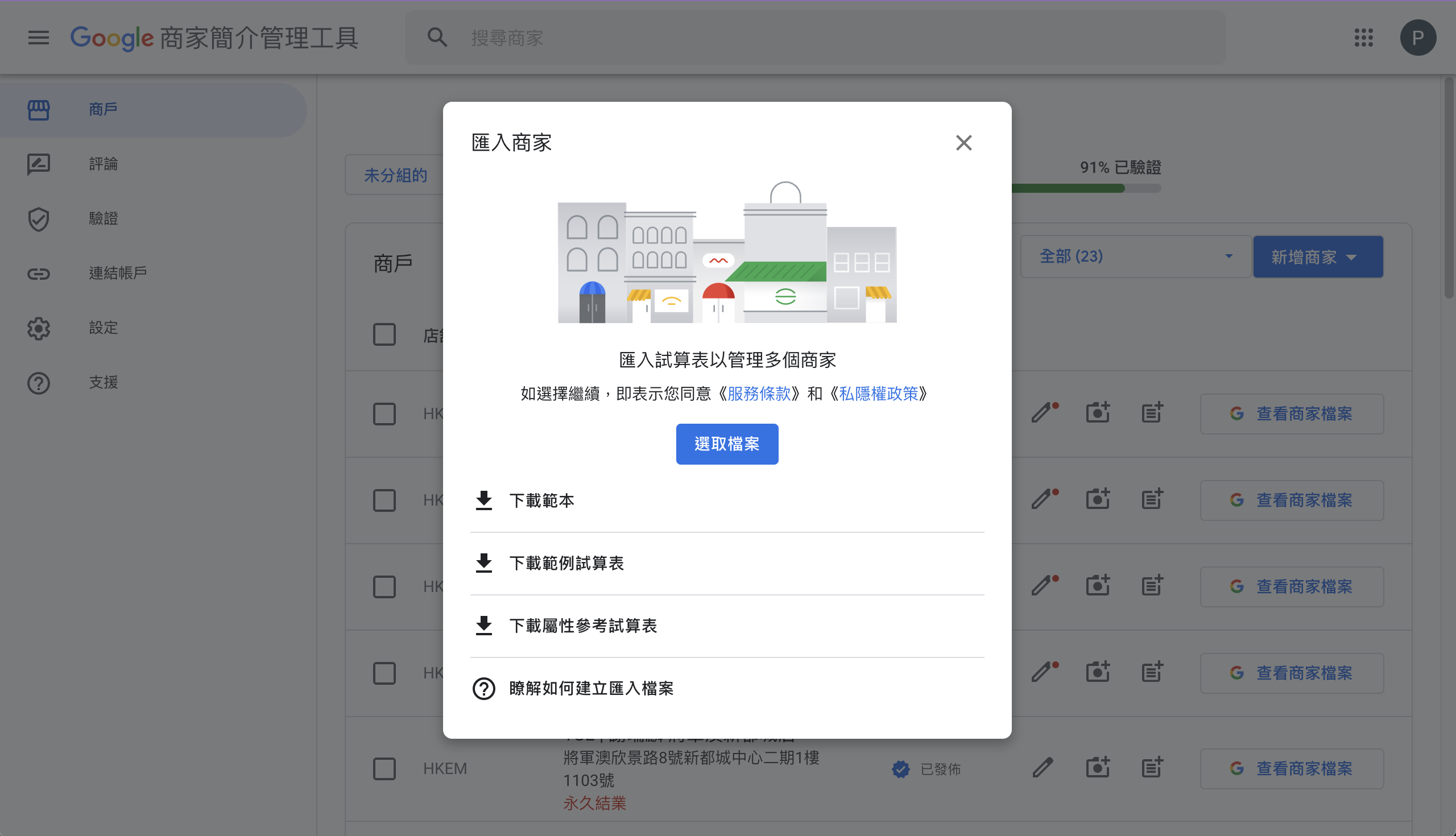Screen dimensions: 1456x836
Task: Click the add photo icon in HKEM row
Action: (1098, 768)
